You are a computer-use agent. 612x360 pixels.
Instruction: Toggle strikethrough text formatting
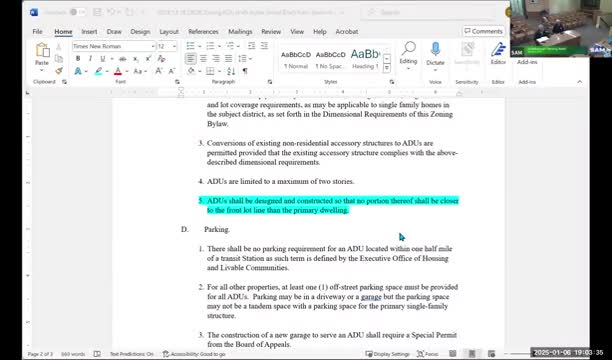(123, 59)
